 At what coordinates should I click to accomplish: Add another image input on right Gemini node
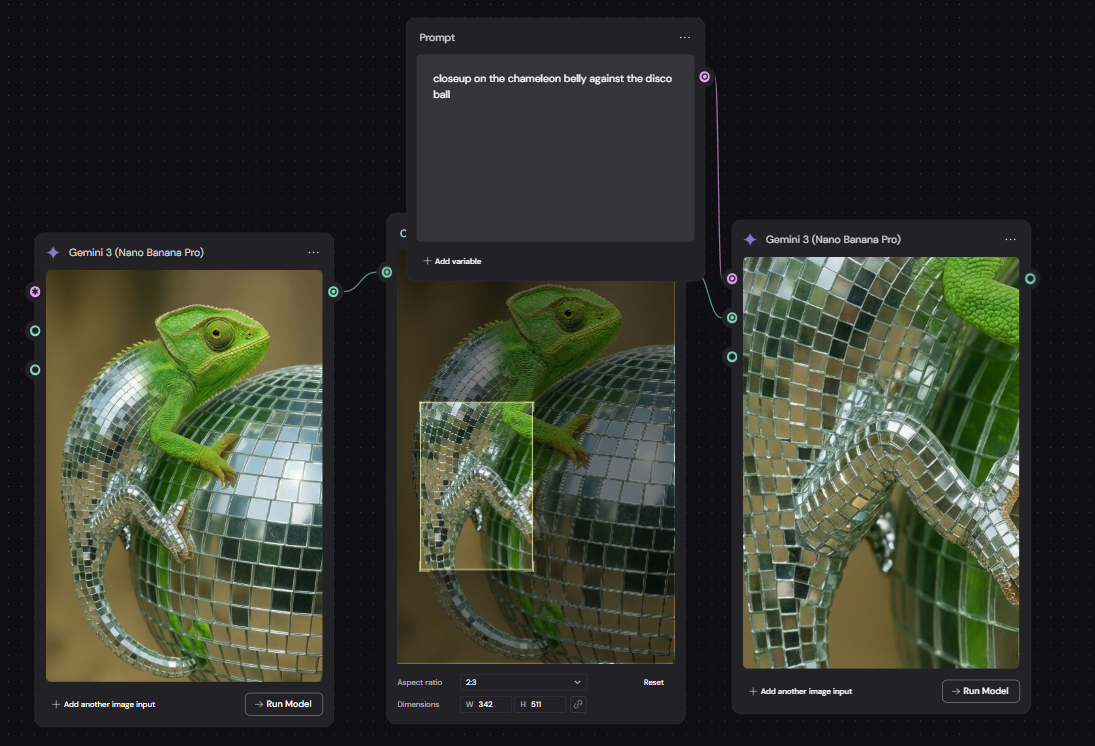800,692
